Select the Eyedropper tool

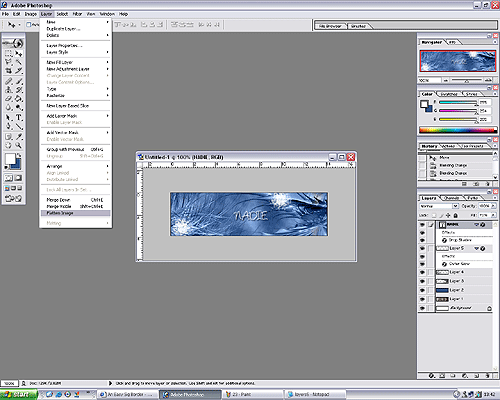pyautogui.click(x=19, y=136)
